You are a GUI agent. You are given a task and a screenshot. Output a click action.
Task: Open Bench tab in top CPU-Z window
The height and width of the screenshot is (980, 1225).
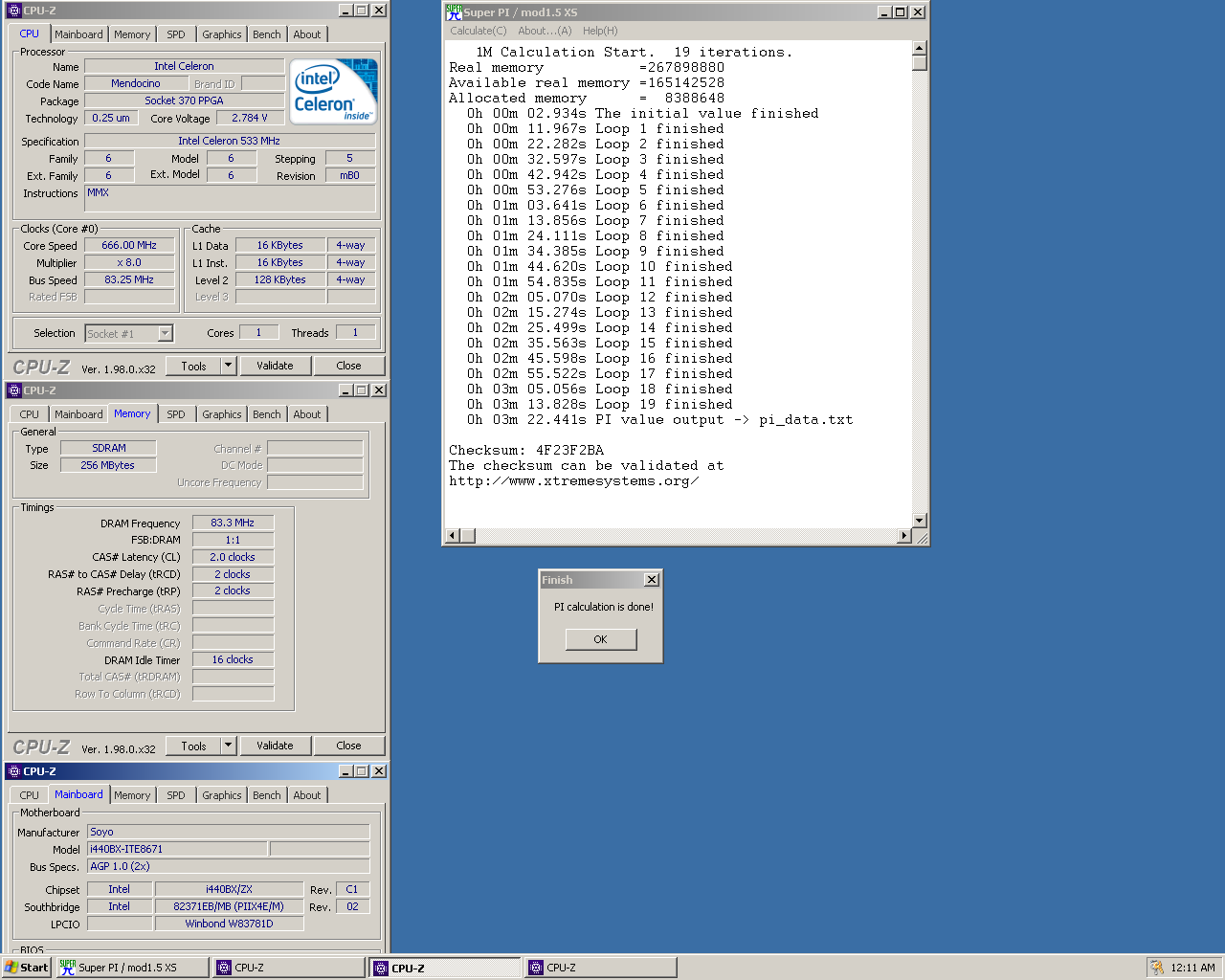coord(267,34)
